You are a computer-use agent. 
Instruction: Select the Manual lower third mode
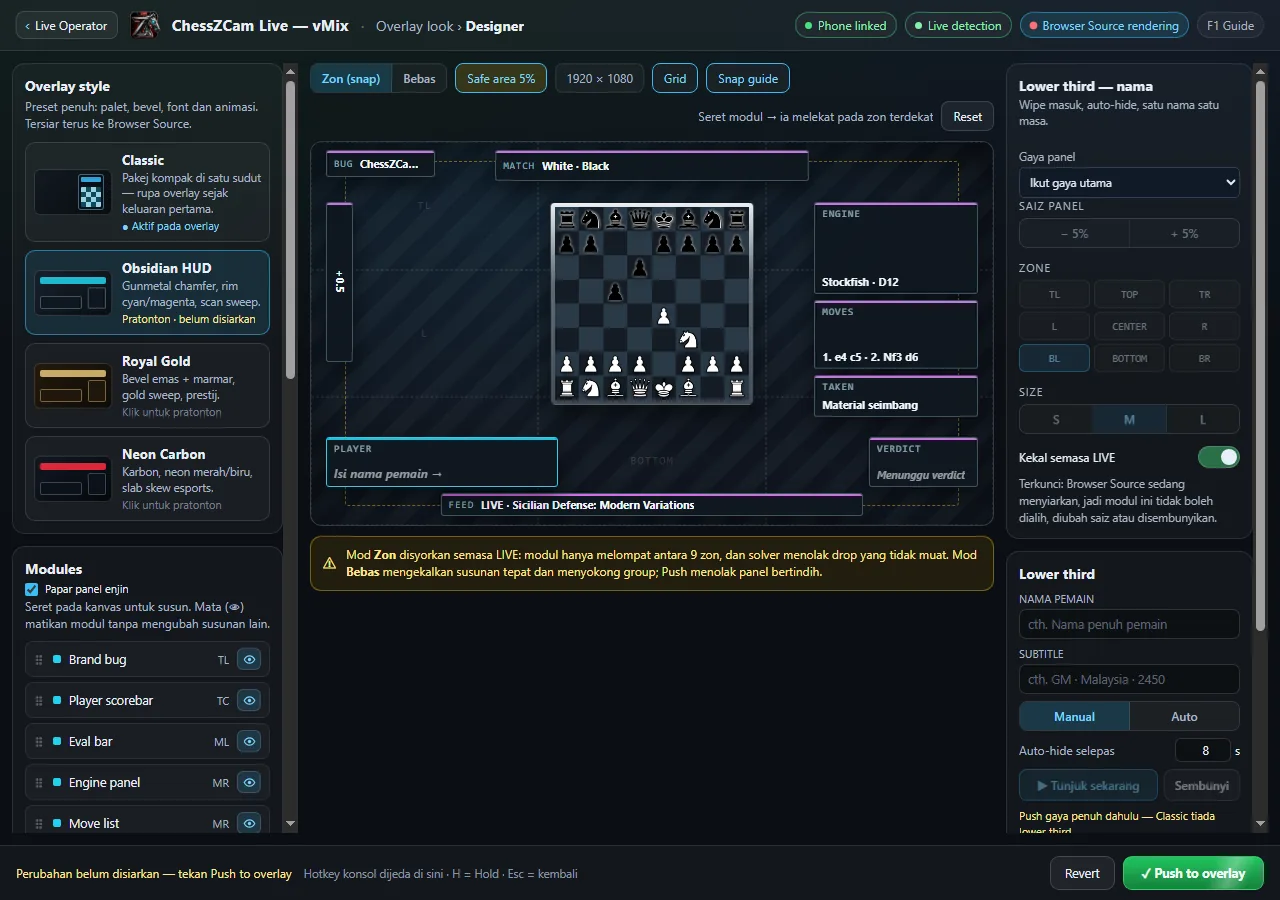[1074, 716]
